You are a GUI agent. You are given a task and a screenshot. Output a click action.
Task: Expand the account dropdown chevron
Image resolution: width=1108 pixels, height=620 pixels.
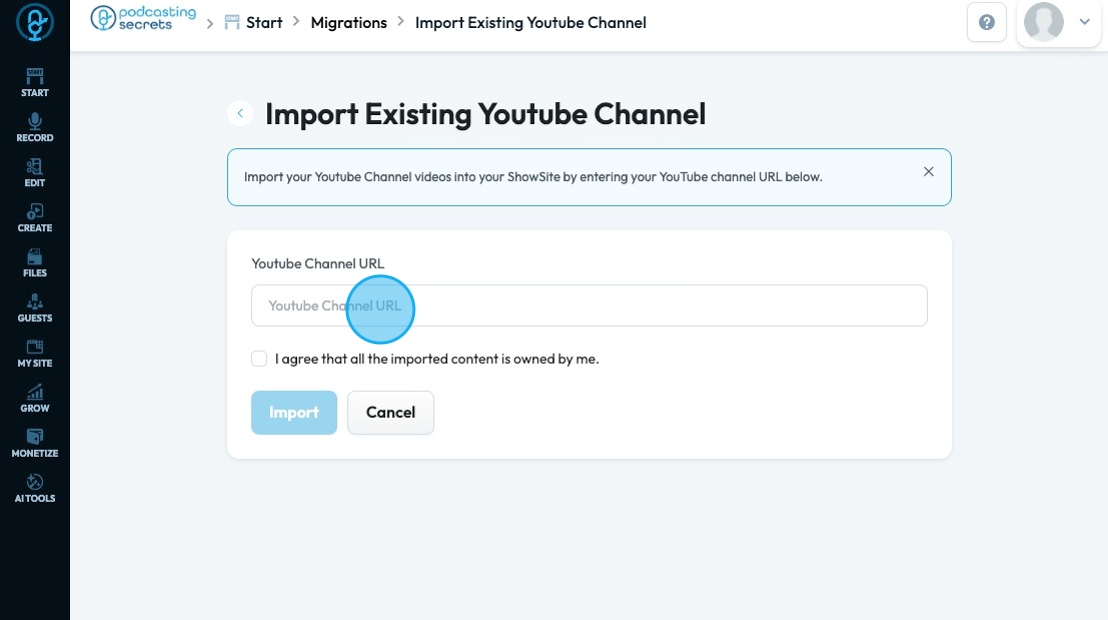[1085, 22]
